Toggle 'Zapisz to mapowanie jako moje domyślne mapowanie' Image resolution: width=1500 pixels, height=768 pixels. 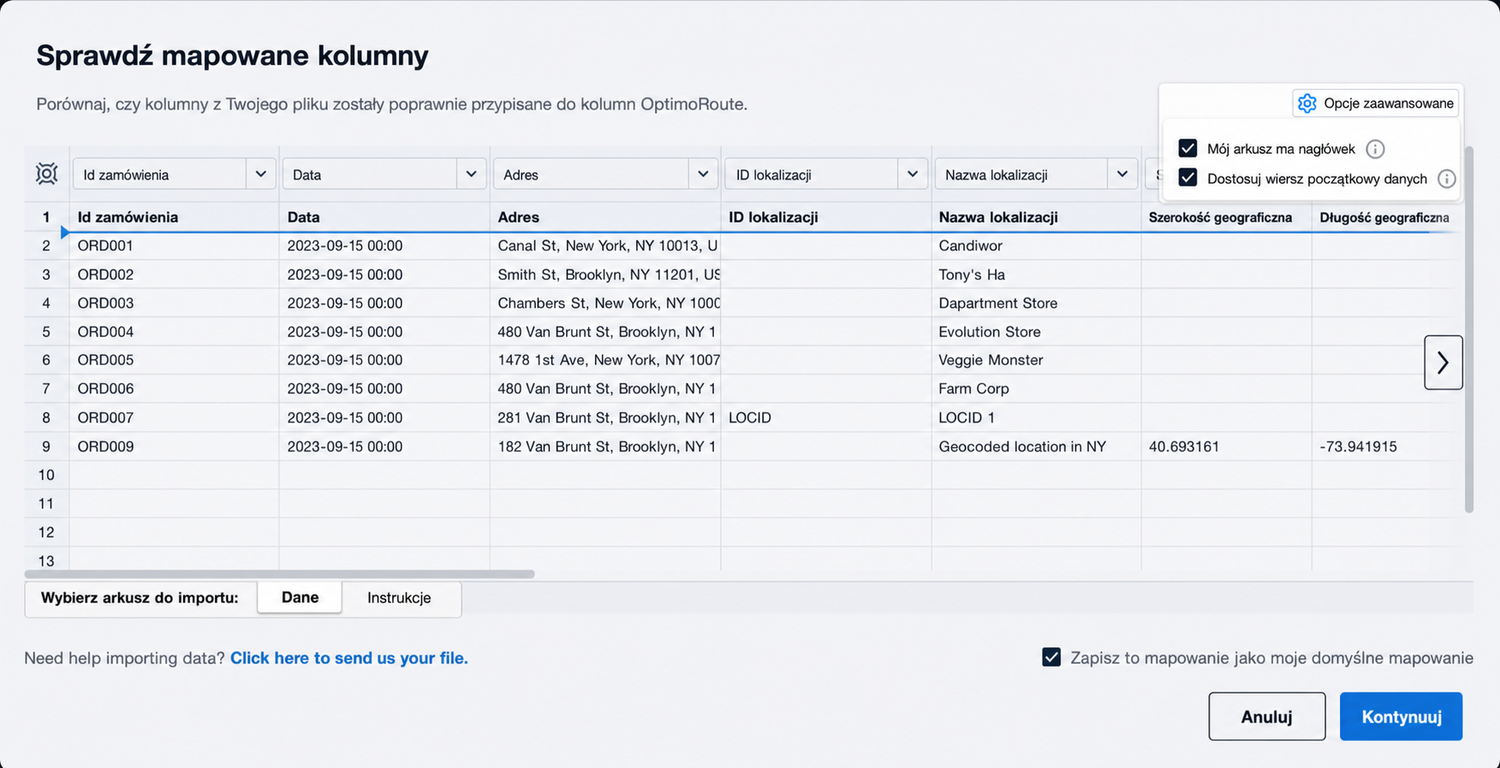1051,657
